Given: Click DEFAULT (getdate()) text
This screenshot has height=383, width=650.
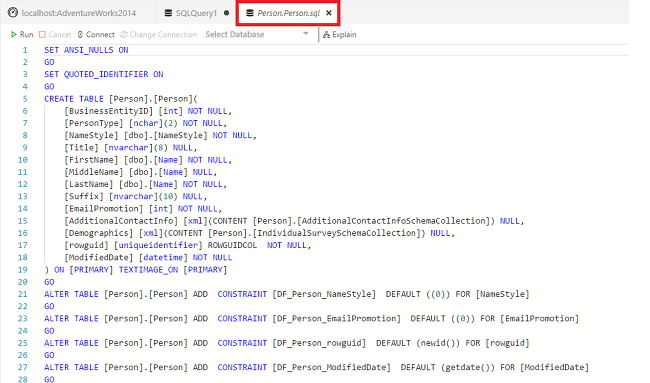Looking at the screenshot, I should 448,367.
